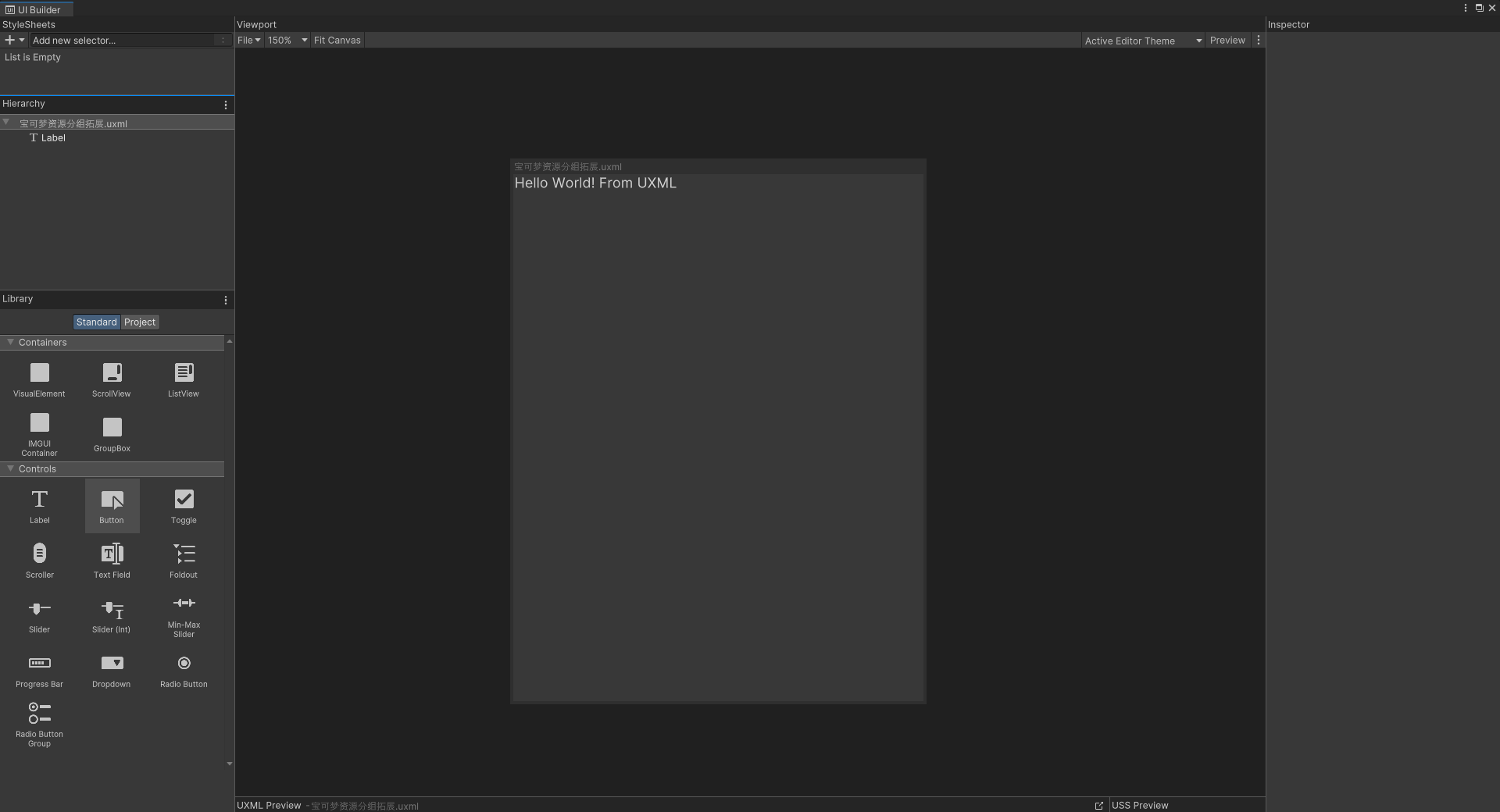The image size is (1500, 812).
Task: Pop out the UXML Preview pane
Action: pyautogui.click(x=1098, y=806)
